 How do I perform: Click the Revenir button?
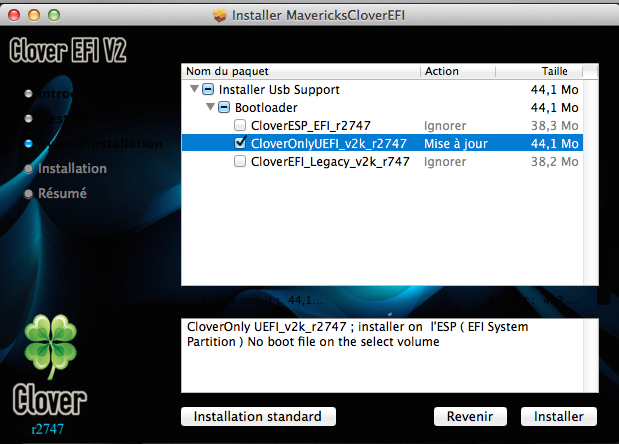[470, 416]
